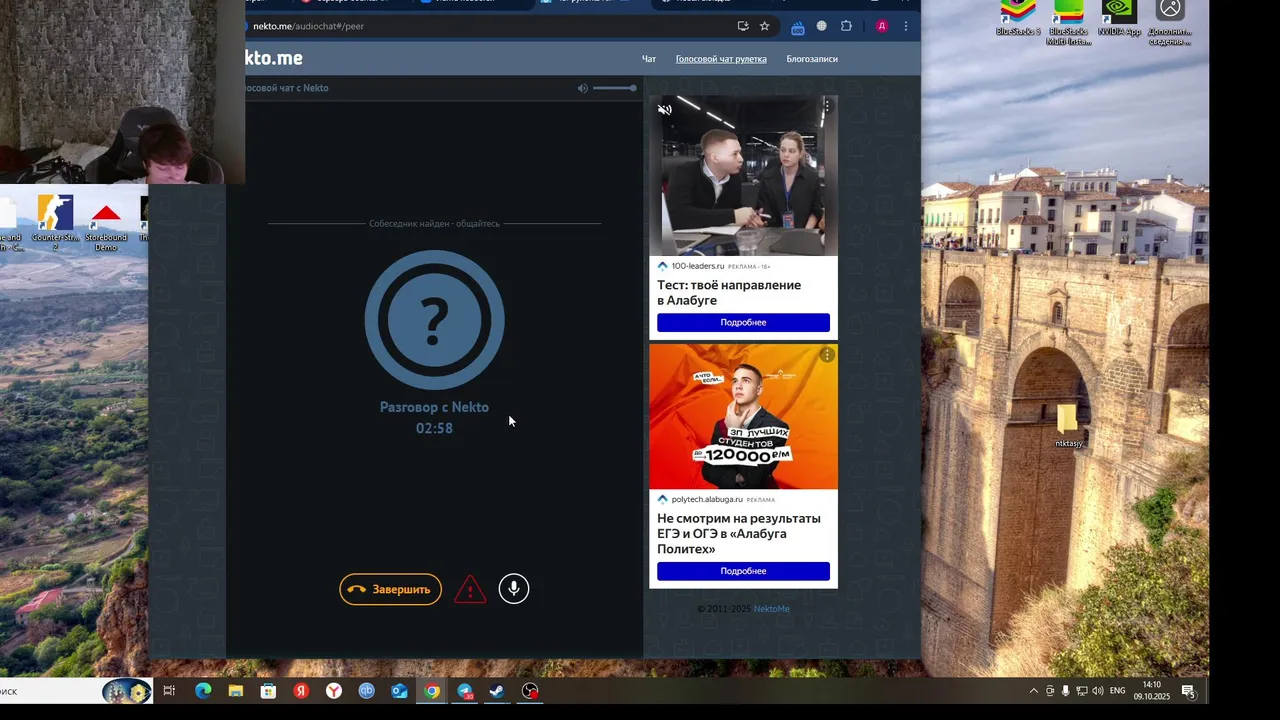
Task: Open File Explorer from the taskbar
Action: pos(236,691)
